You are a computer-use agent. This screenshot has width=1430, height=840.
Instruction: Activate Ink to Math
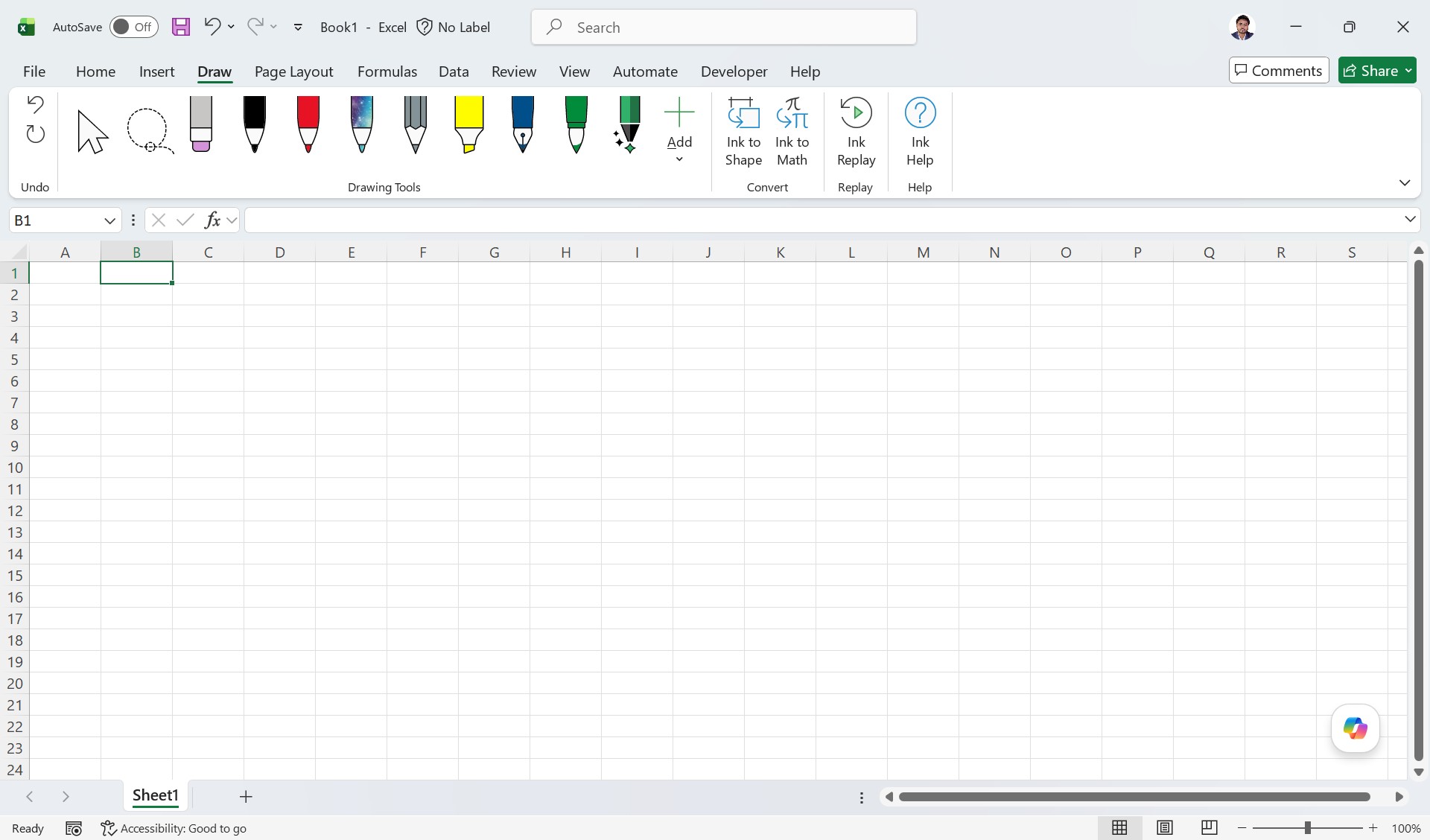point(792,132)
